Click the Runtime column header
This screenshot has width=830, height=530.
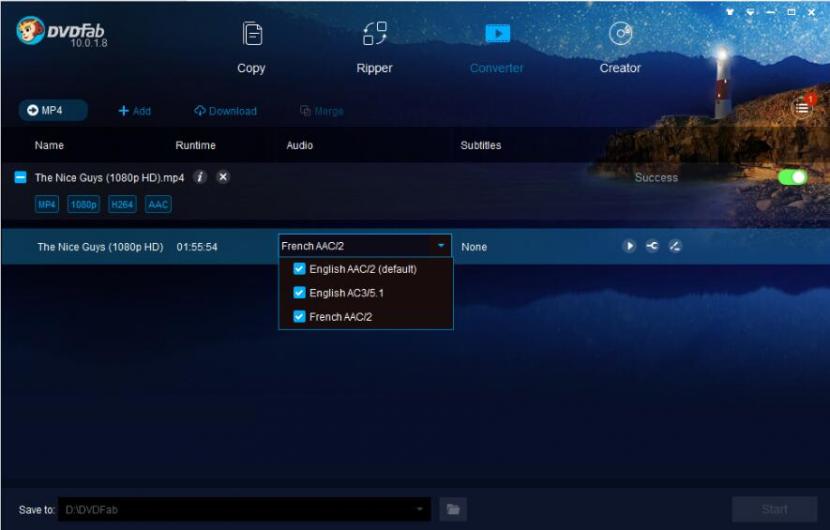coord(195,145)
